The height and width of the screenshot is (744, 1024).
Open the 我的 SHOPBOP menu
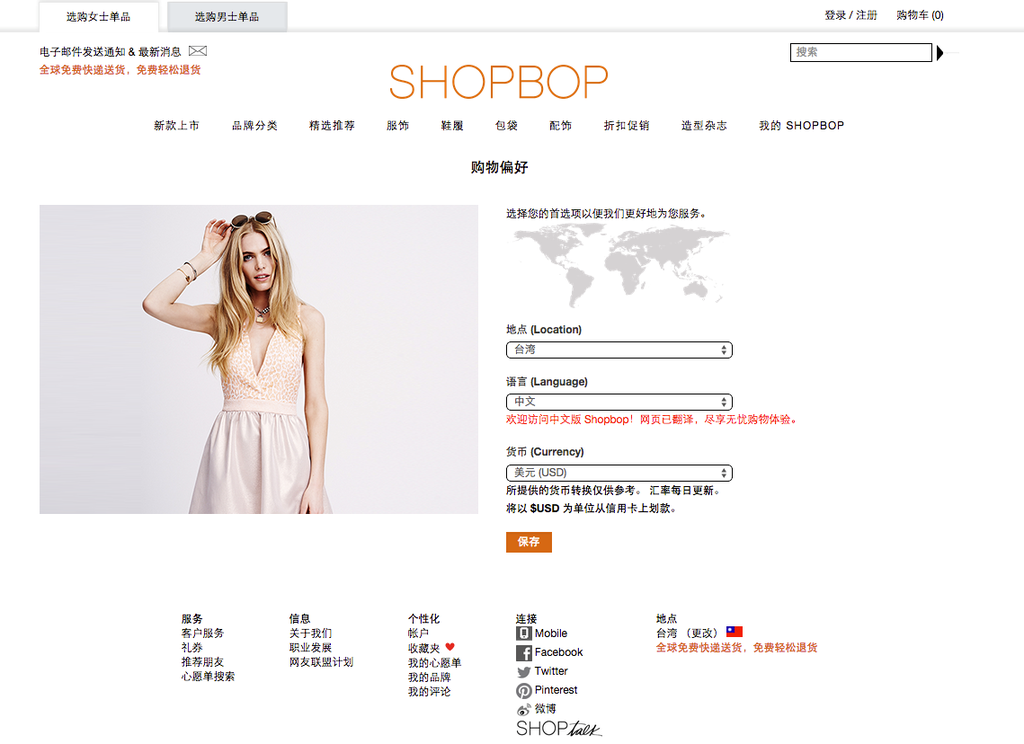click(x=801, y=125)
